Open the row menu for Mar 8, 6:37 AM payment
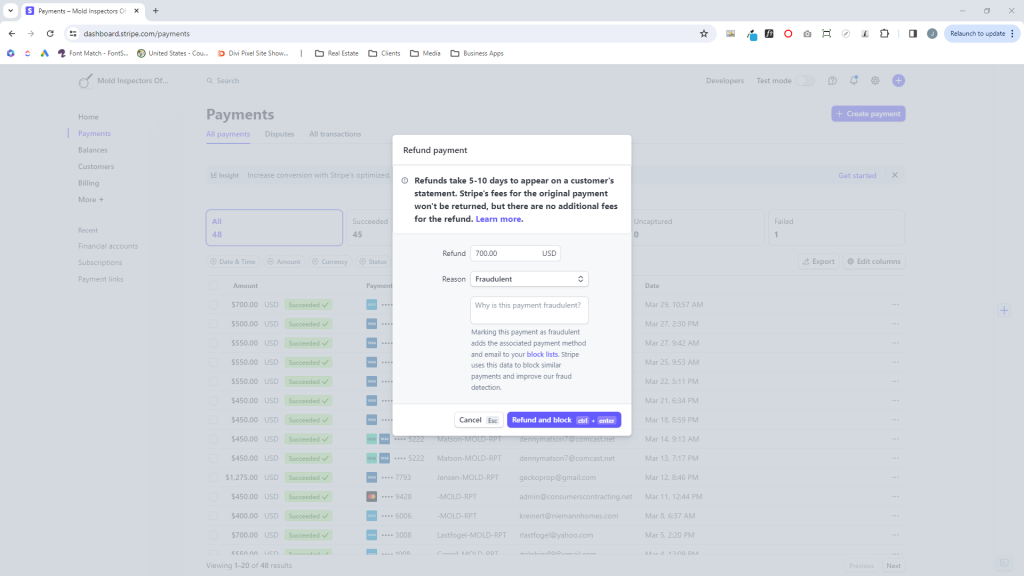Screen dimensions: 1024x576 tap(895, 516)
